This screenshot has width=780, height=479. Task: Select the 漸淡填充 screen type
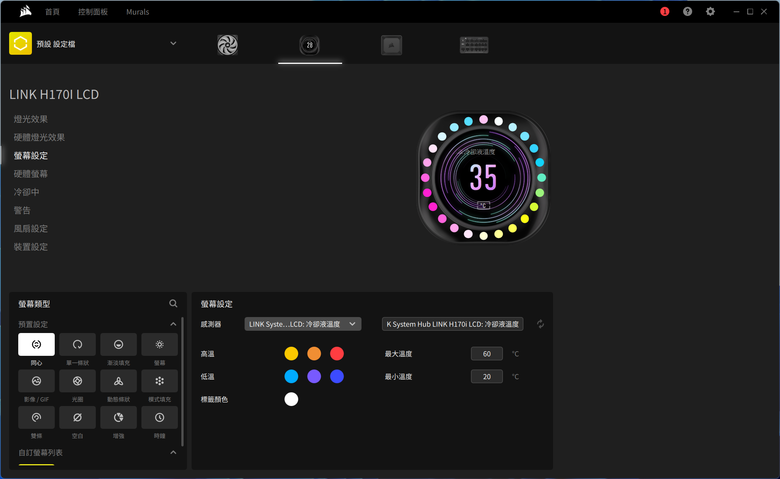[x=118, y=344]
